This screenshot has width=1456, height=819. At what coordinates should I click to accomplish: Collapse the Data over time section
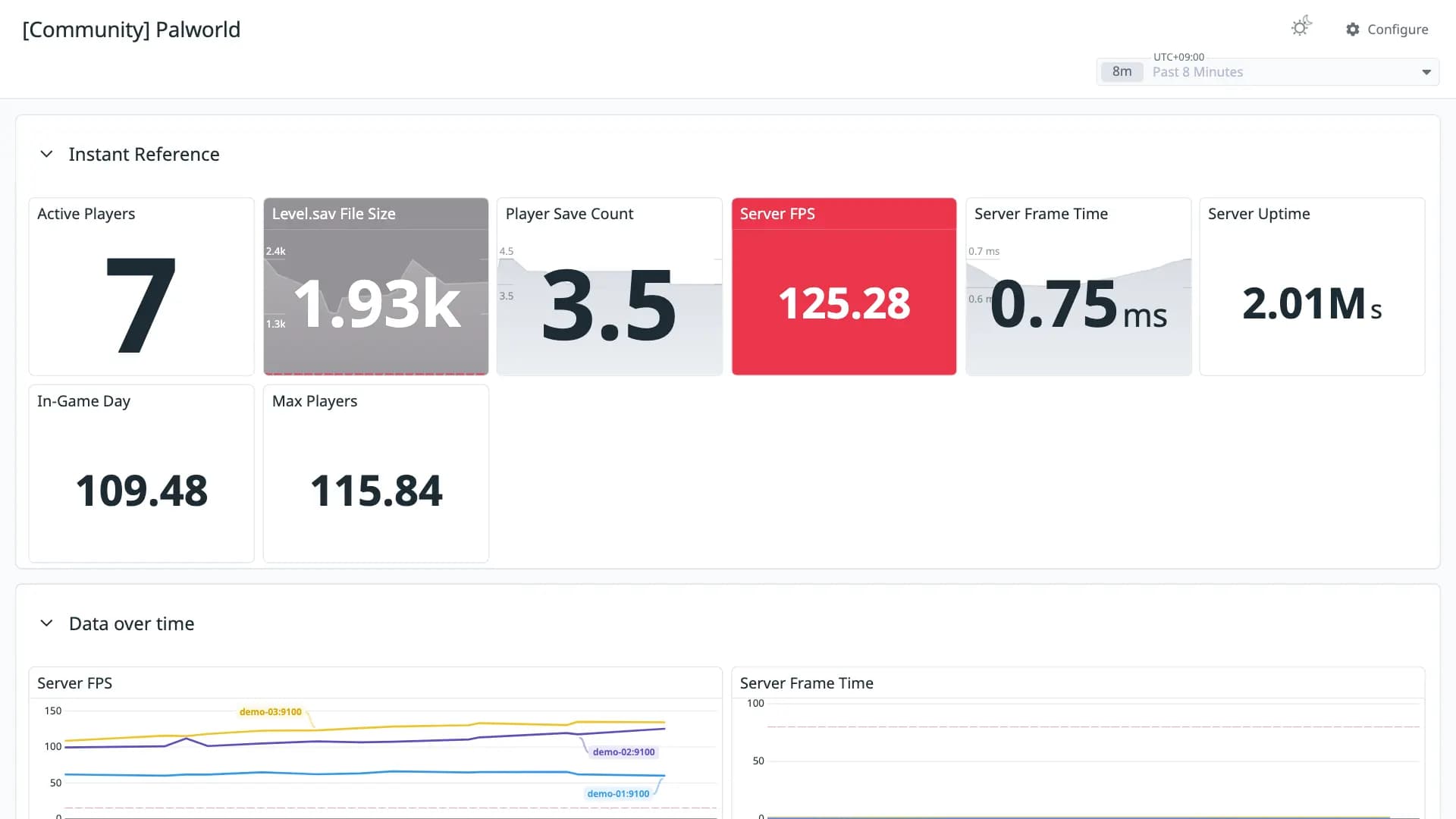pos(46,623)
